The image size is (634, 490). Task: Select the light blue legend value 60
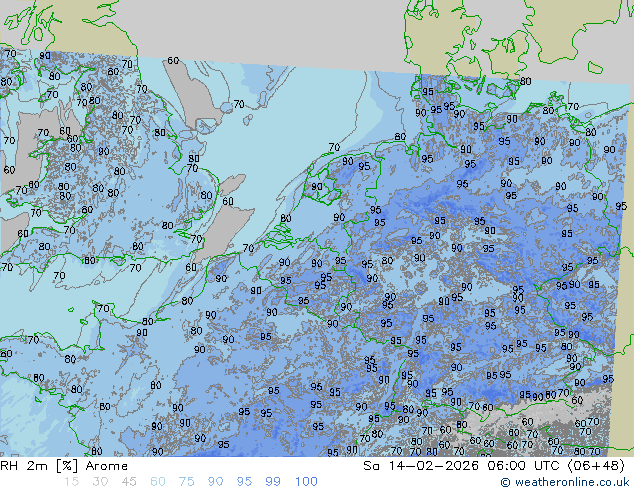coord(158,482)
